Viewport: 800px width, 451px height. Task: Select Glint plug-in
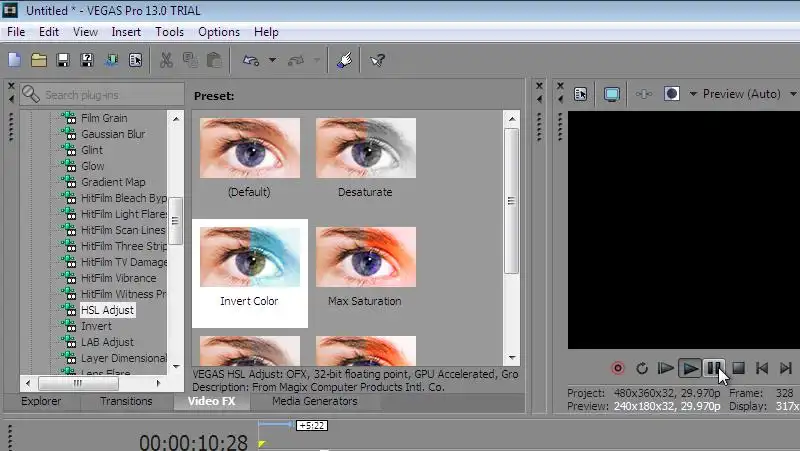pos(92,150)
